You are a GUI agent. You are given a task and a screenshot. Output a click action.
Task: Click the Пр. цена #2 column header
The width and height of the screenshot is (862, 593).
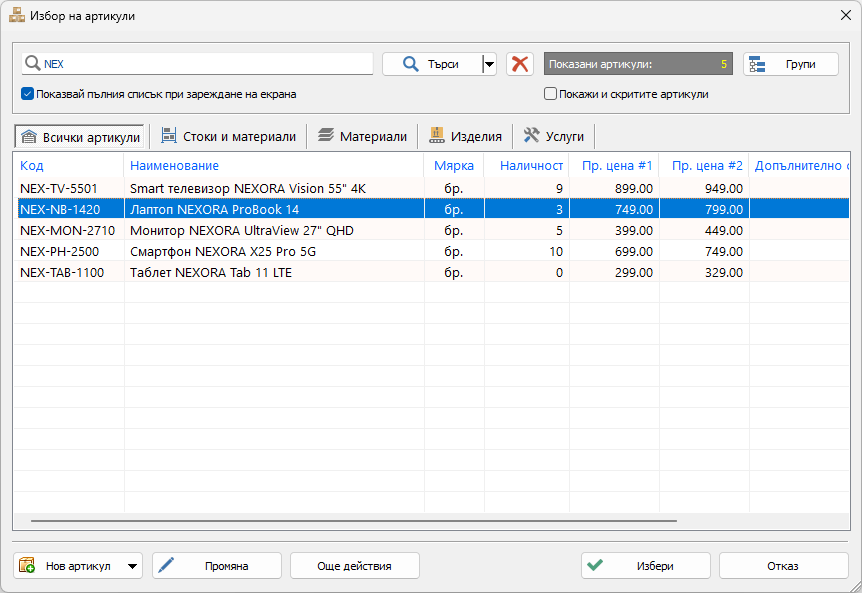pyautogui.click(x=704, y=165)
